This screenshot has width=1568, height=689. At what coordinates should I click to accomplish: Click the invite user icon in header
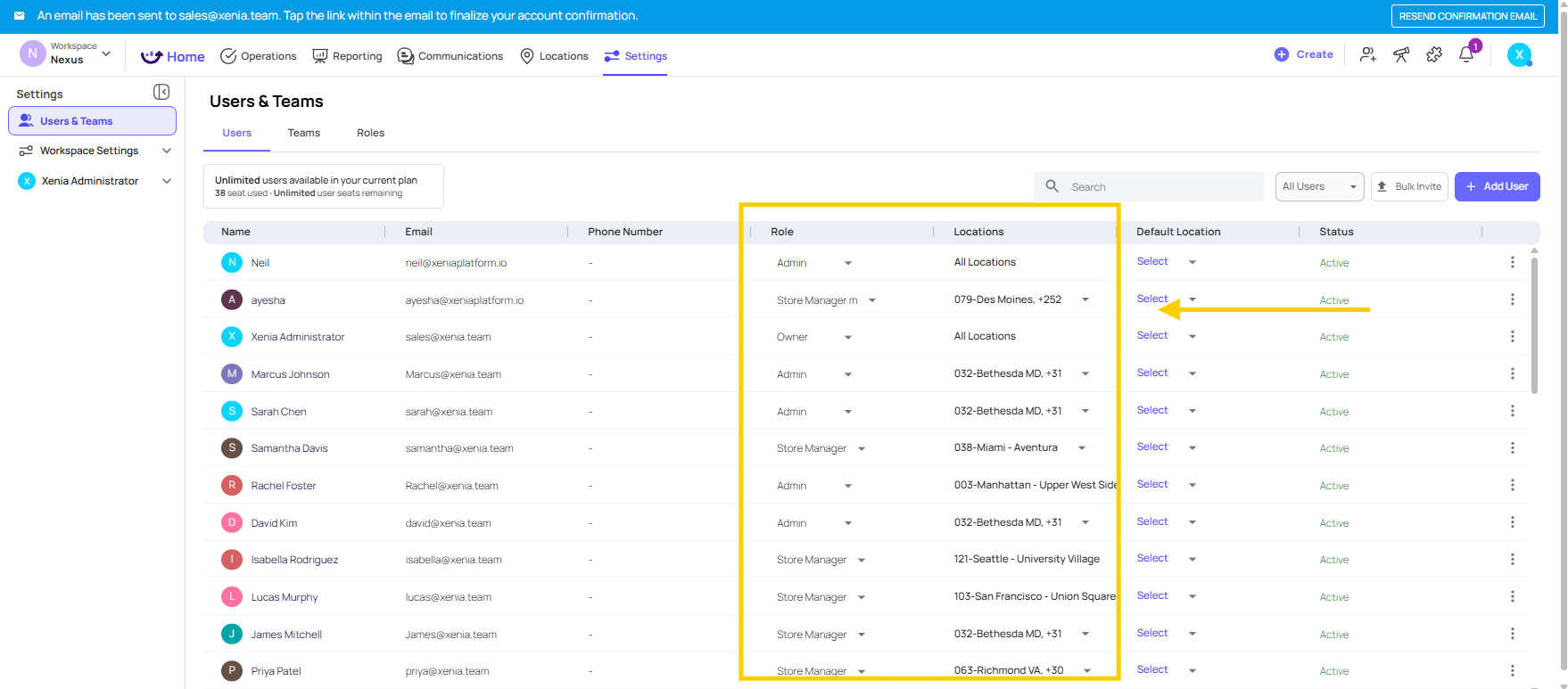point(1367,54)
